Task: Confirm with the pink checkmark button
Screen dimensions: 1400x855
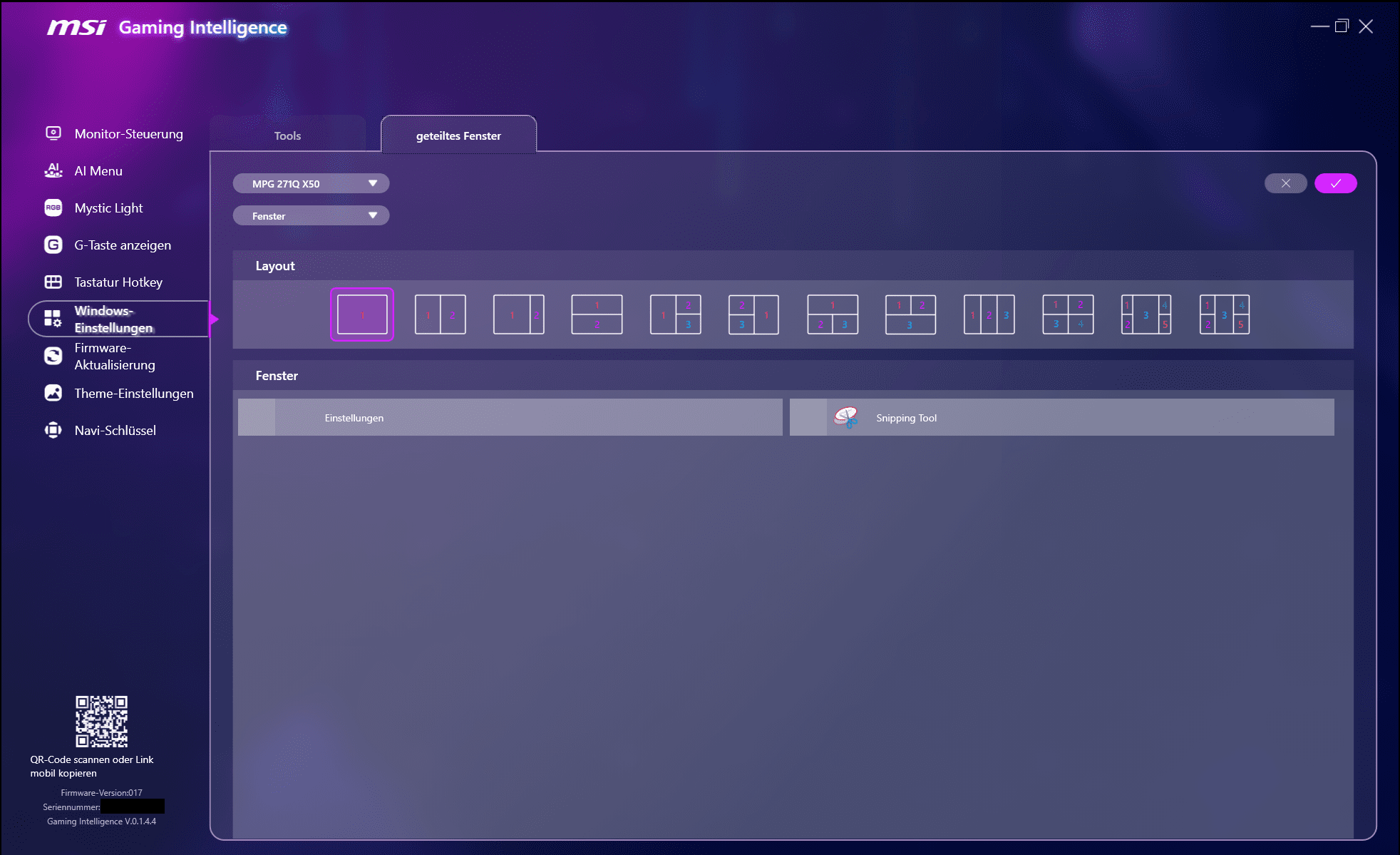Action: (1335, 183)
